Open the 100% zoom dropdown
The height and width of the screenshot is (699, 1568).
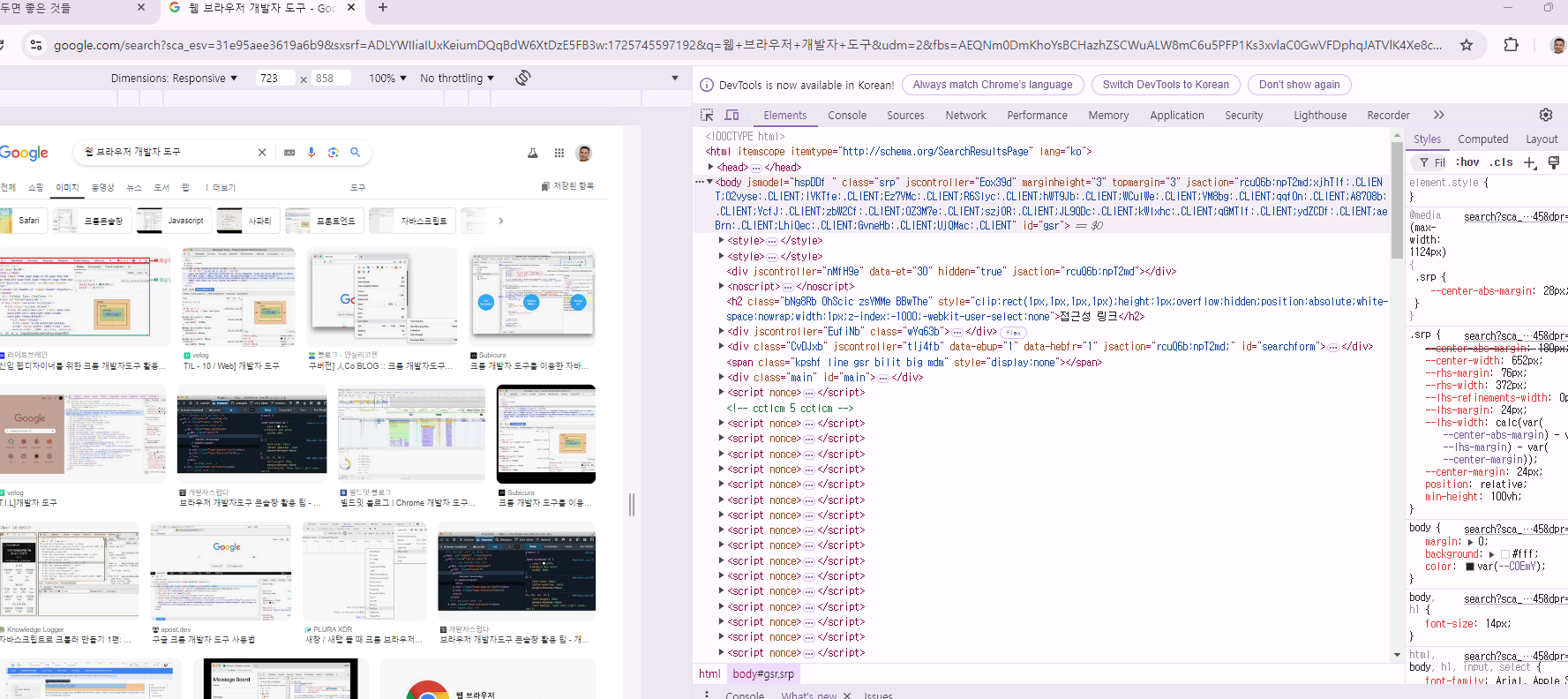[x=387, y=78]
